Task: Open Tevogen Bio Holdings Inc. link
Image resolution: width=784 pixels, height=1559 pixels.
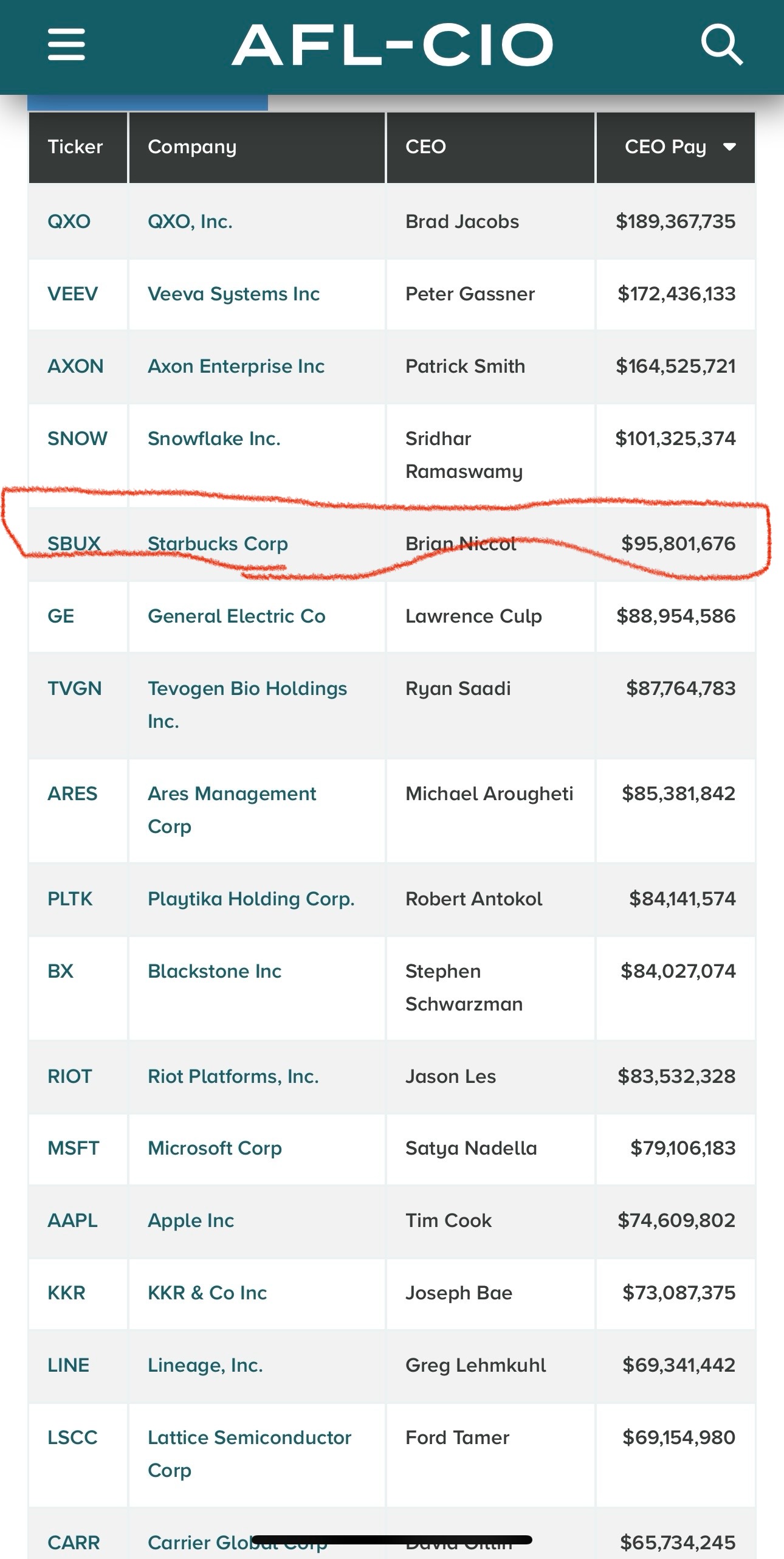Action: [x=247, y=689]
